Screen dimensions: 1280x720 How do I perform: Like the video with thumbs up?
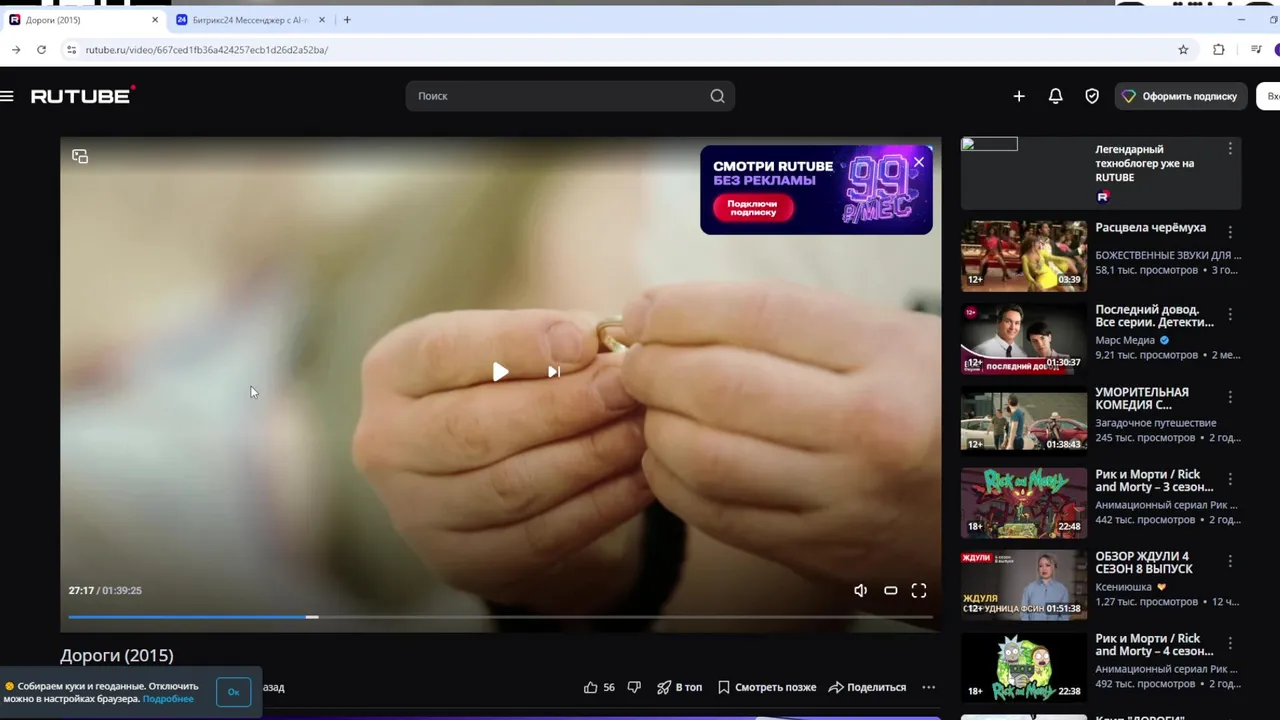pyautogui.click(x=591, y=687)
